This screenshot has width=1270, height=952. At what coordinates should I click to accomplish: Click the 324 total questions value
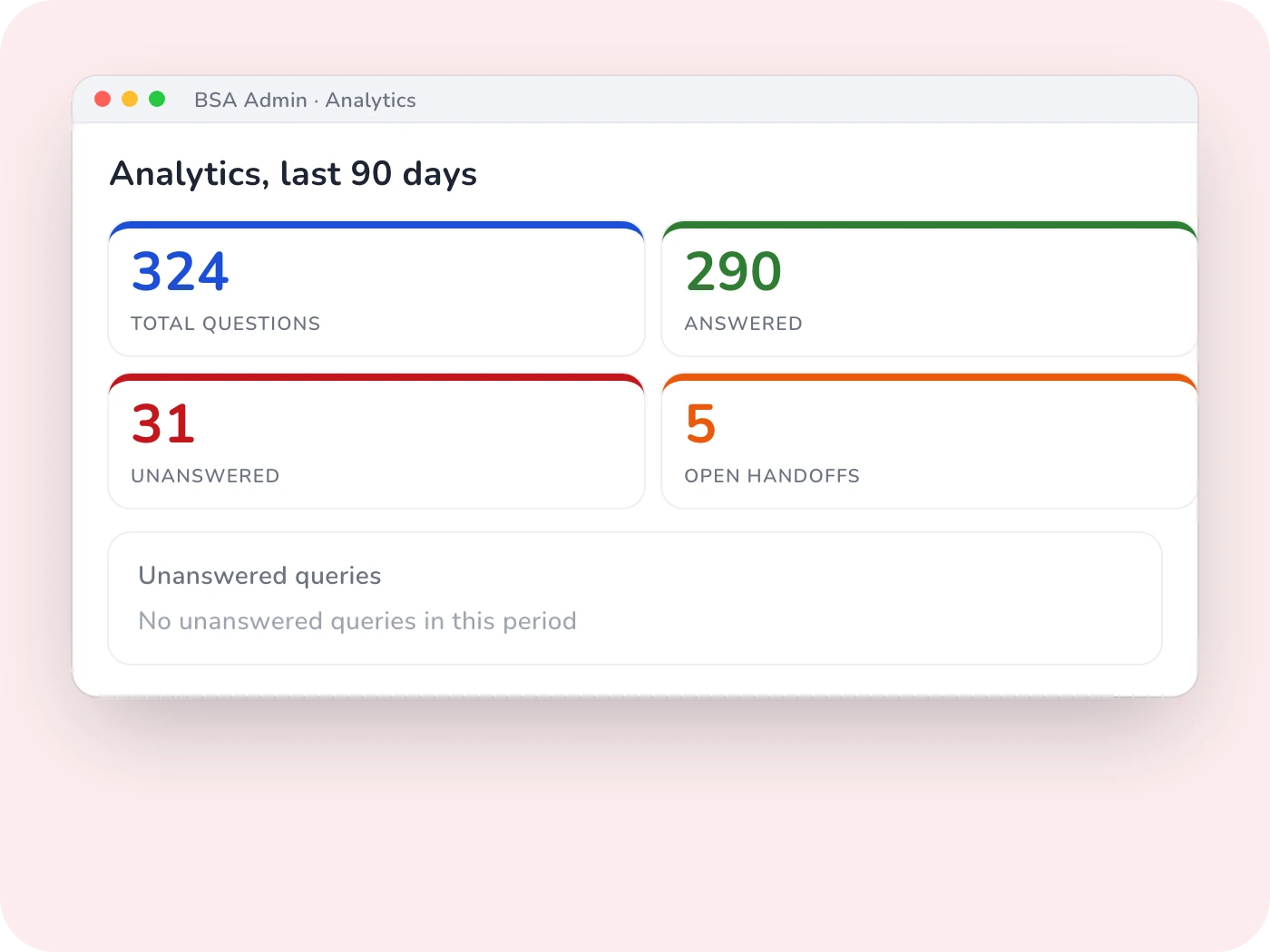pyautogui.click(x=181, y=271)
